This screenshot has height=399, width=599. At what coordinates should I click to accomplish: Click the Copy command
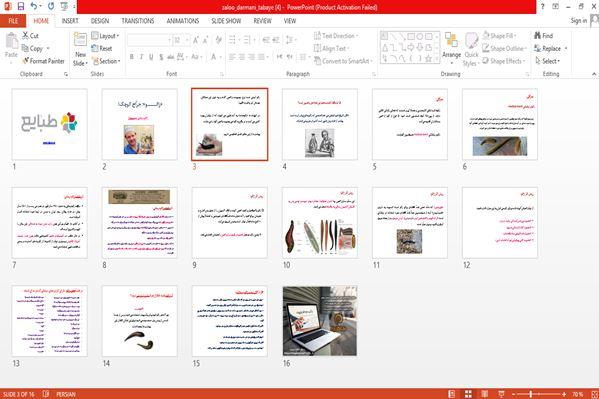pyautogui.click(x=32, y=49)
